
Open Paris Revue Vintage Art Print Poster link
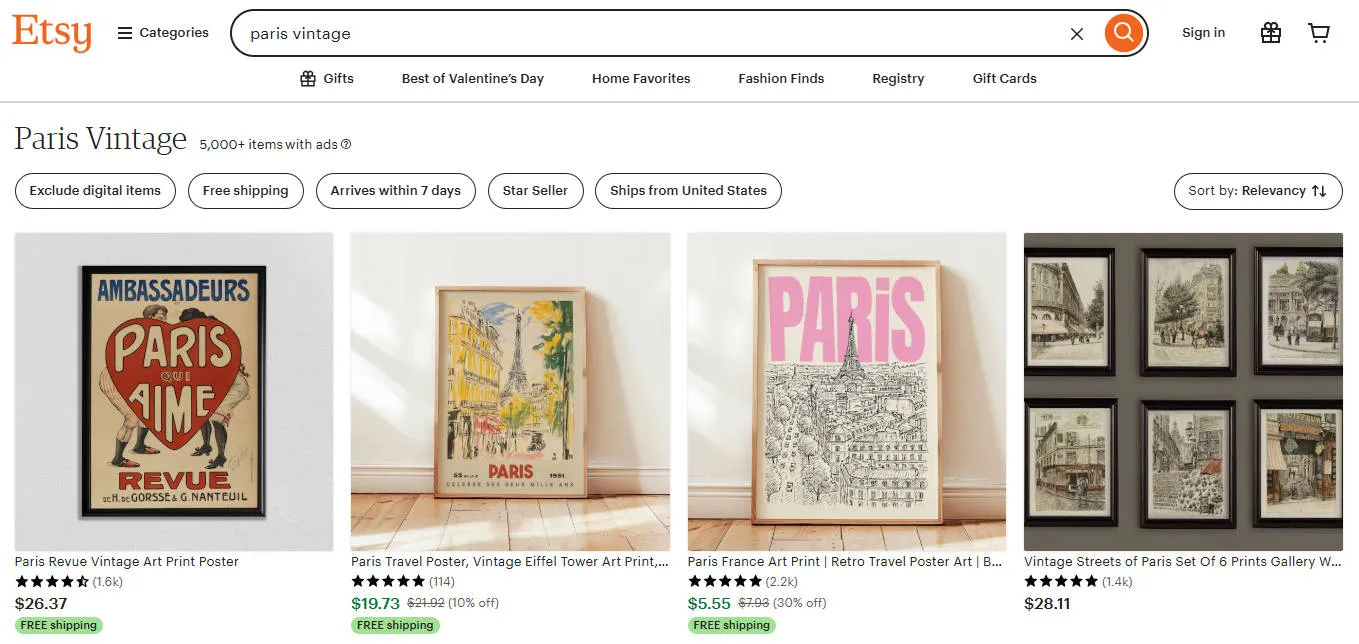127,562
